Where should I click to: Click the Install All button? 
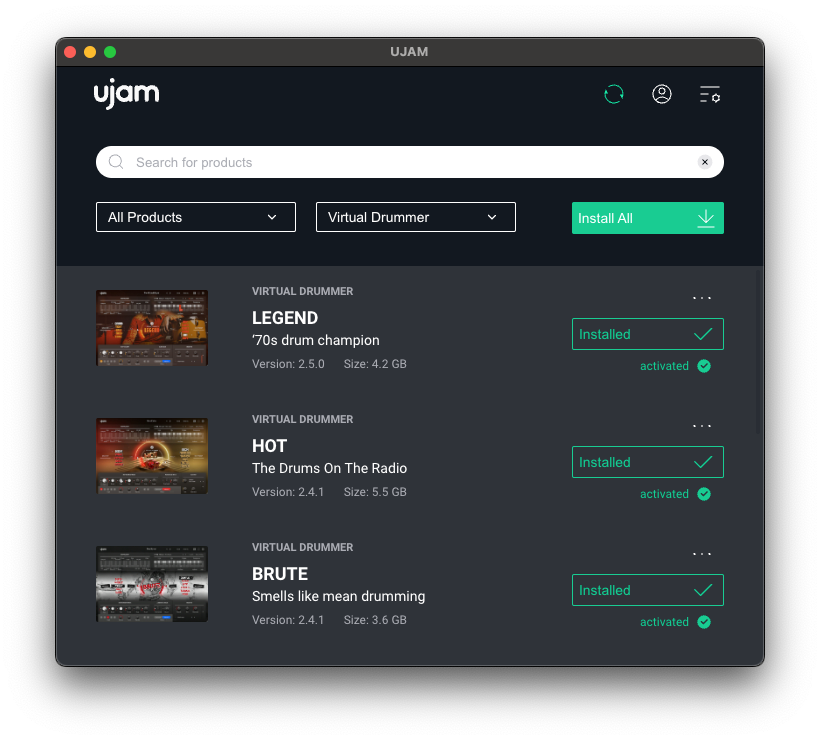[x=647, y=218]
